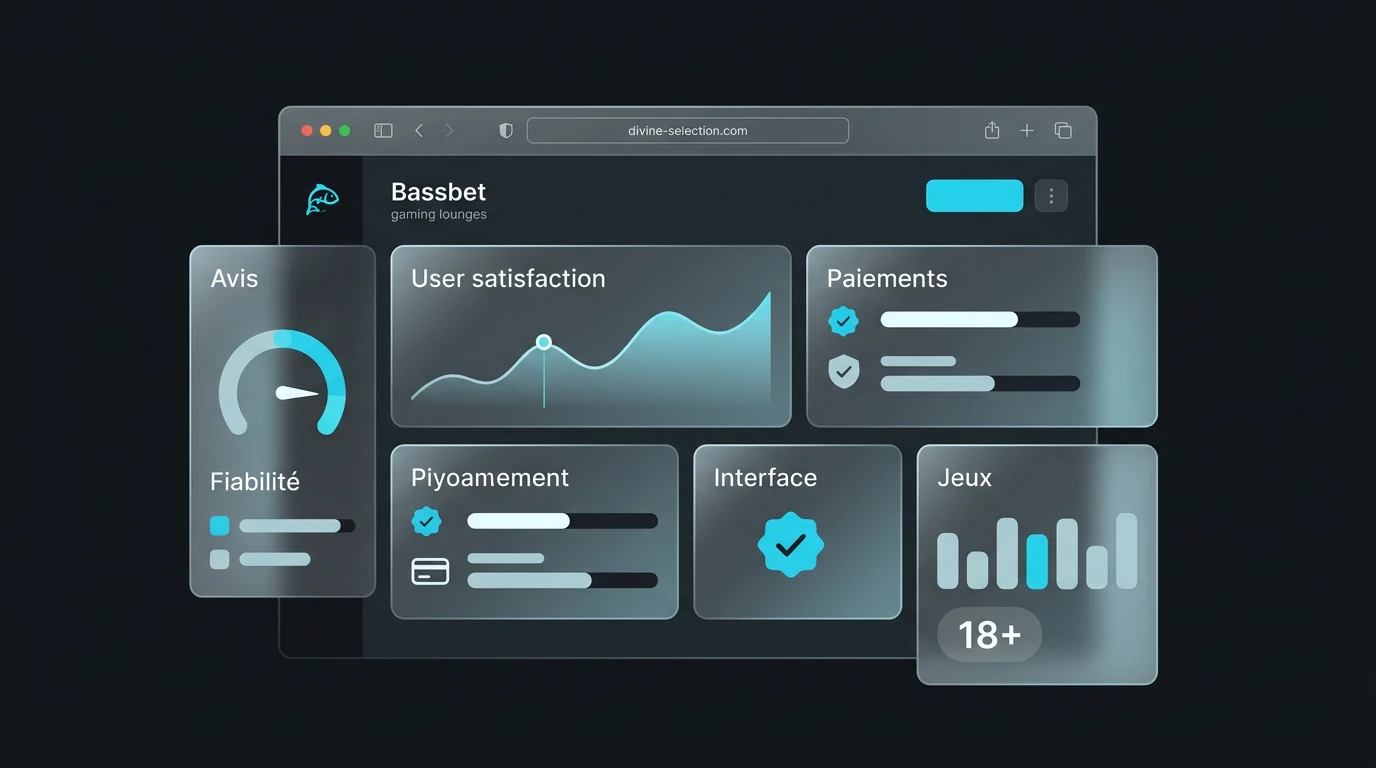Add a new tab with plus icon
1376x768 pixels.
[1027, 130]
